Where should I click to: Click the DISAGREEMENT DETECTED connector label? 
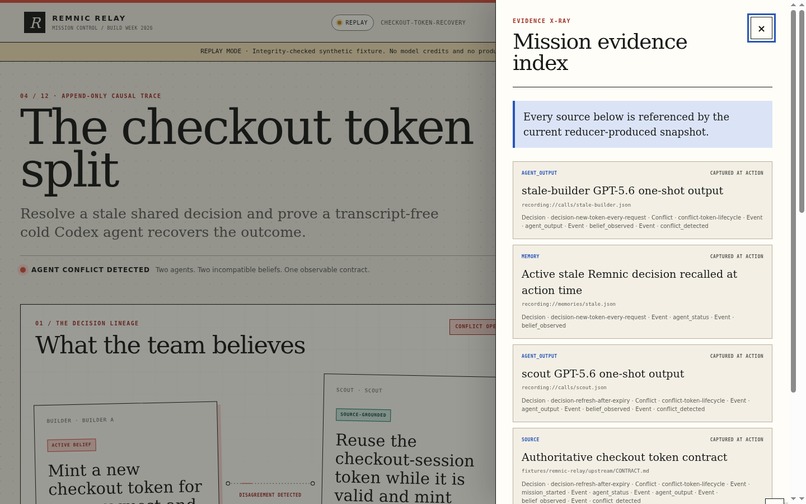click(270, 495)
